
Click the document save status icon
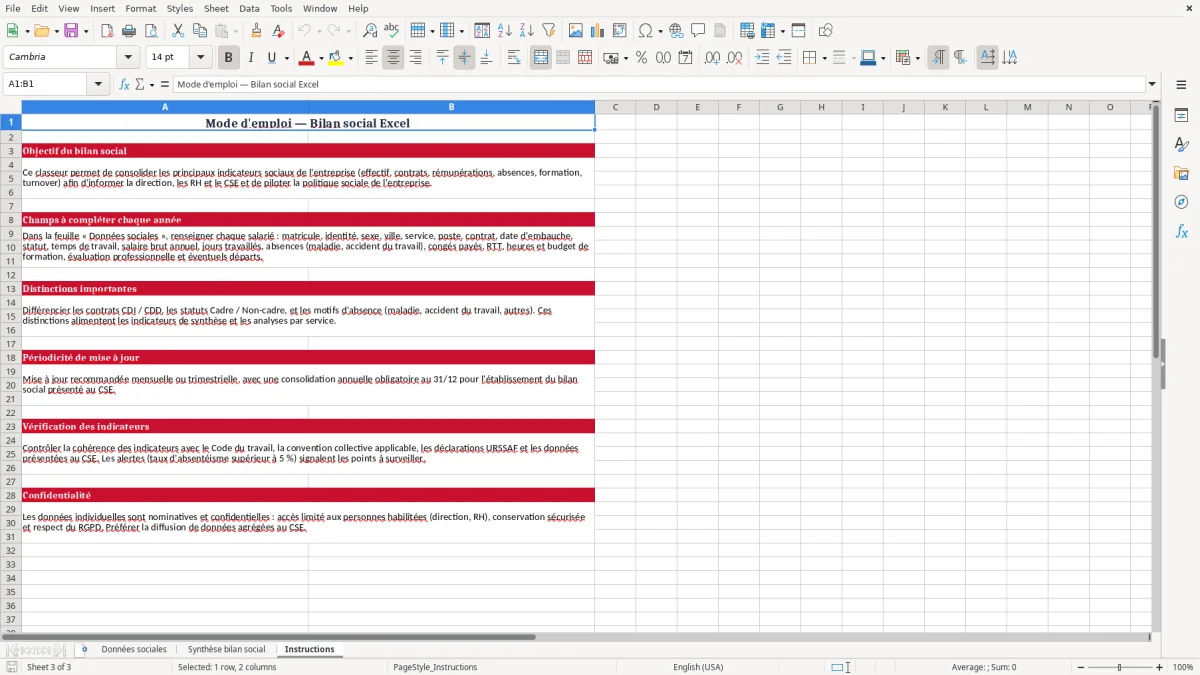12,667
